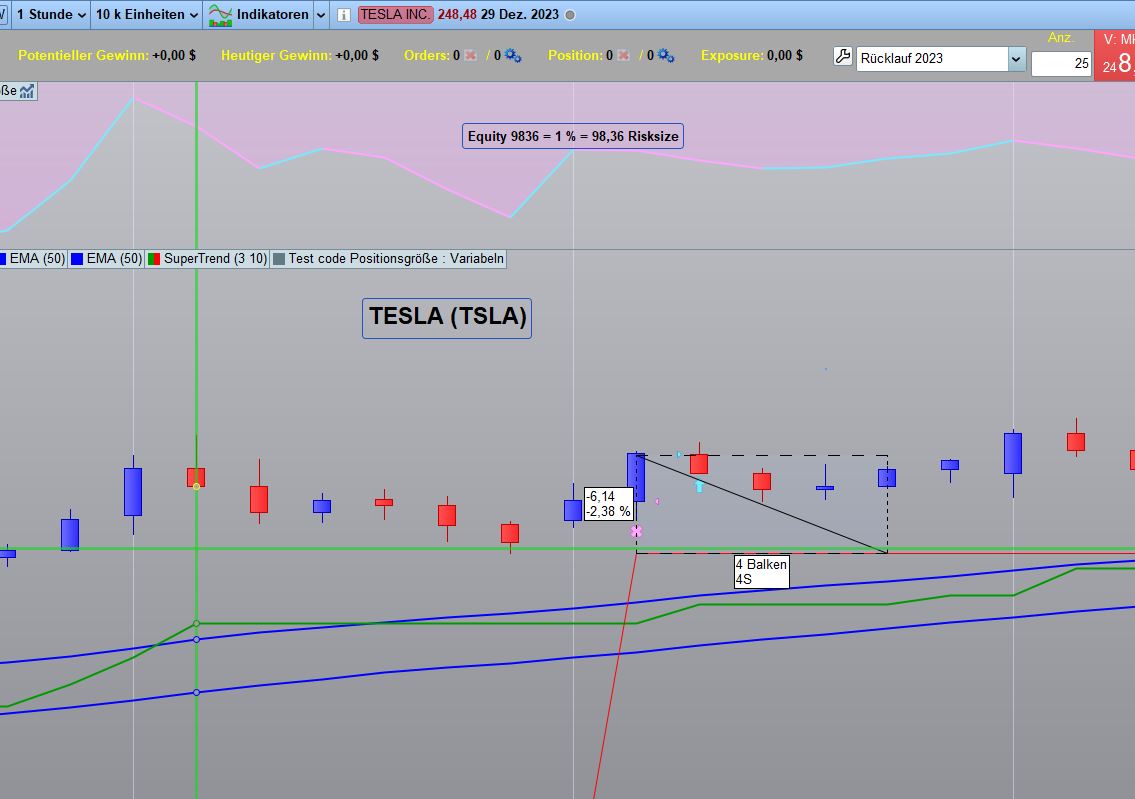1135x799 pixels.
Task: Open the Rücklauf 2023 combo box
Action: [941, 59]
